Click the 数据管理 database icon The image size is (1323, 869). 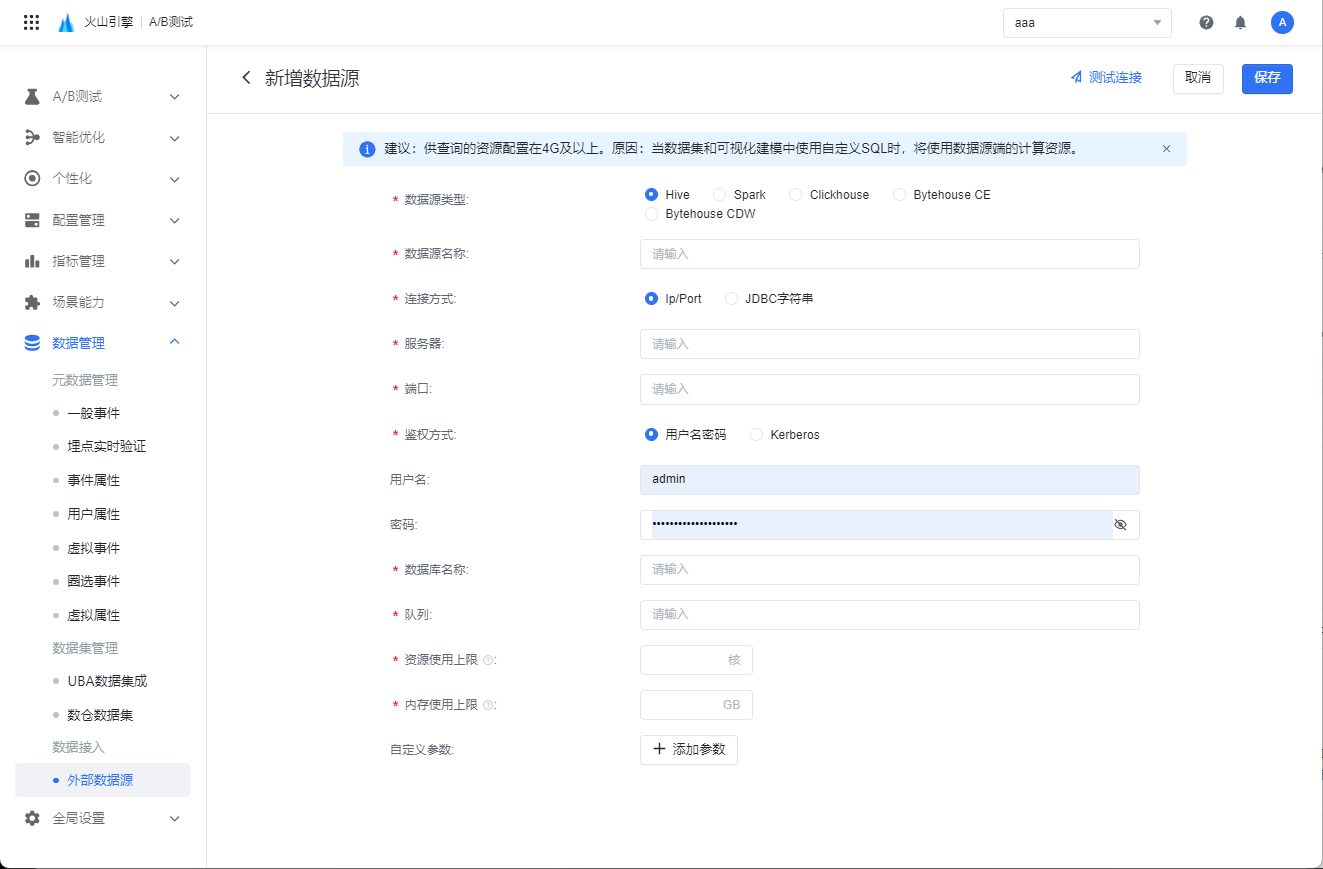[x=32, y=343]
